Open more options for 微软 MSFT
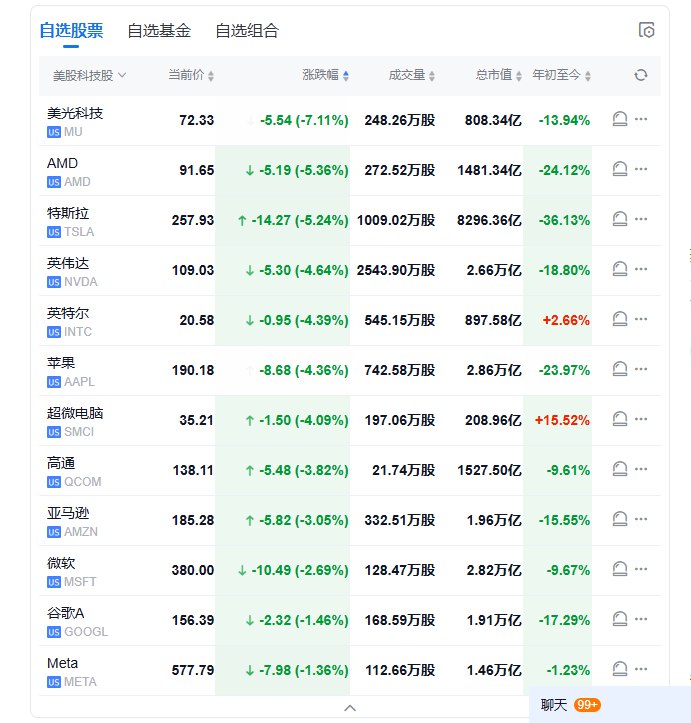The height and width of the screenshot is (723, 691). [641, 569]
